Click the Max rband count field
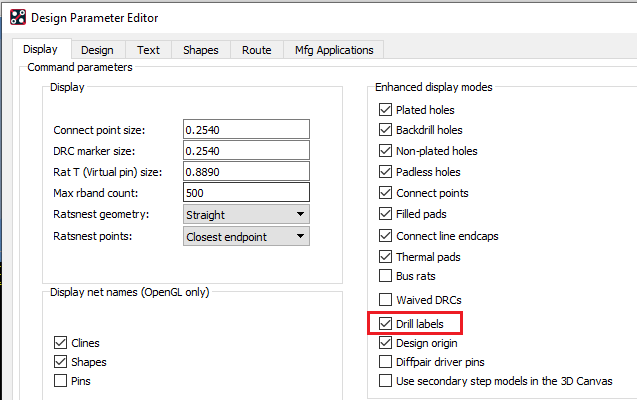This screenshot has height=400, width=637. point(246,192)
